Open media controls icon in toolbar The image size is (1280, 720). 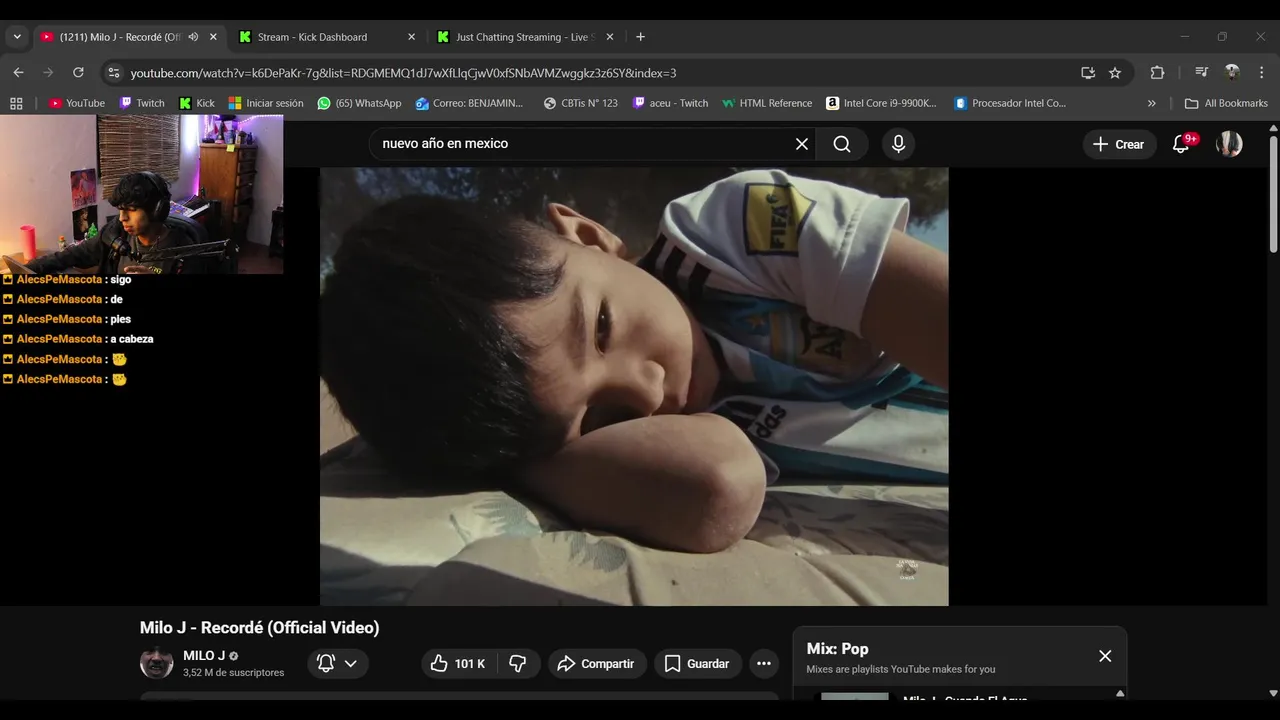(x=1202, y=73)
